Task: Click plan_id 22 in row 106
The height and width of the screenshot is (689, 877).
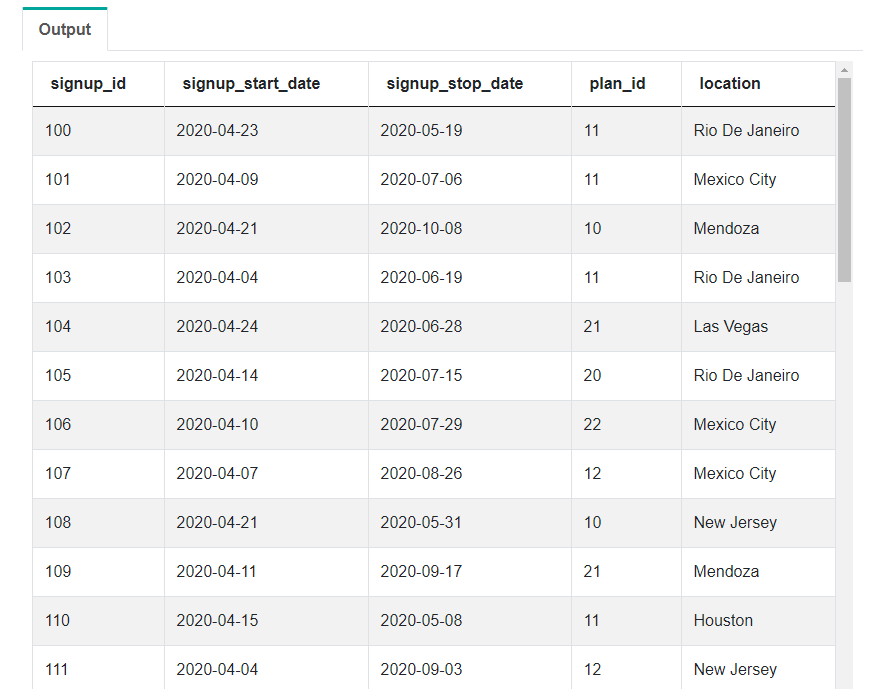Action: [626, 424]
